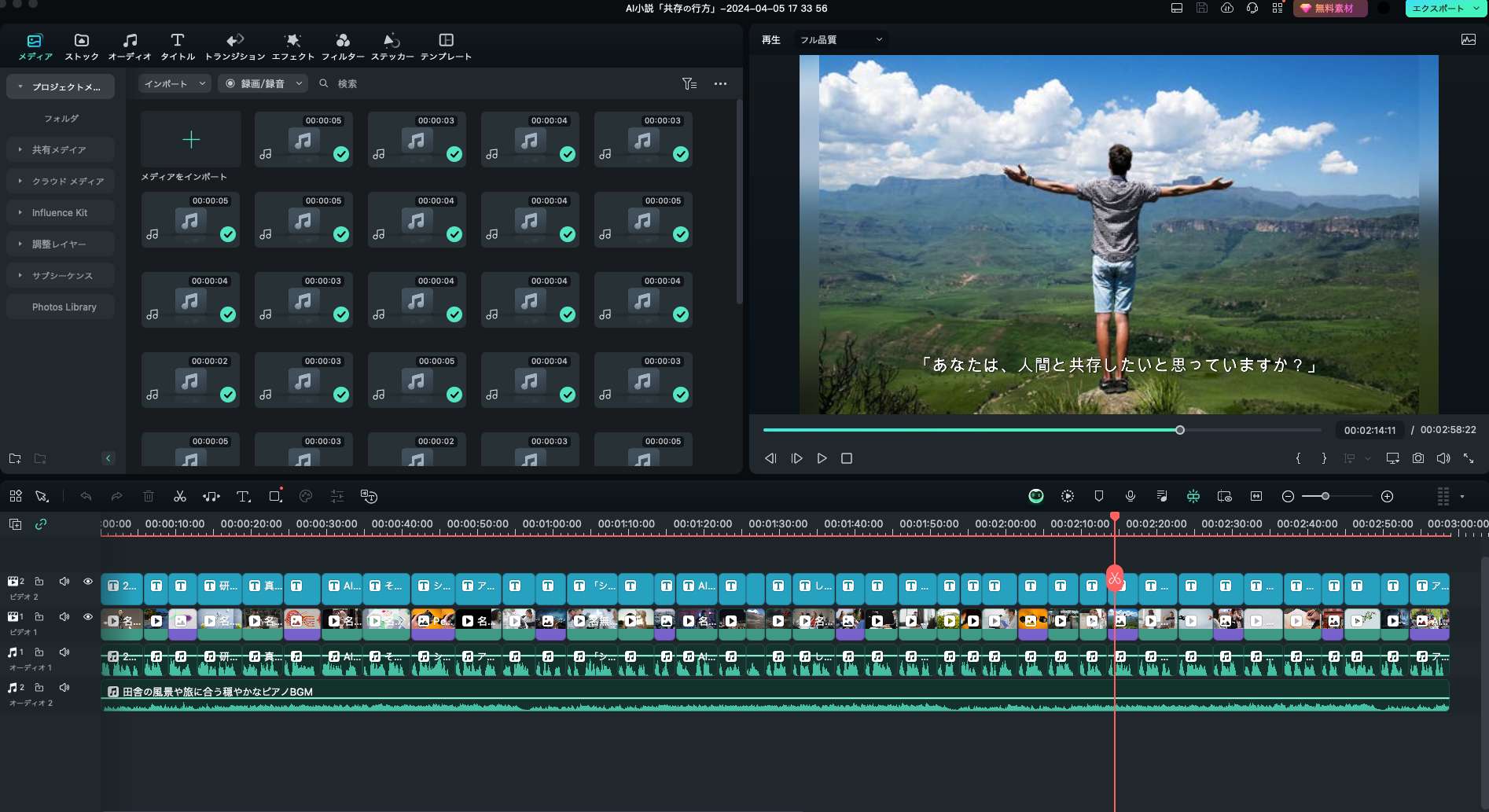
Task: Click the timeline zoom slider handle
Action: click(1325, 496)
